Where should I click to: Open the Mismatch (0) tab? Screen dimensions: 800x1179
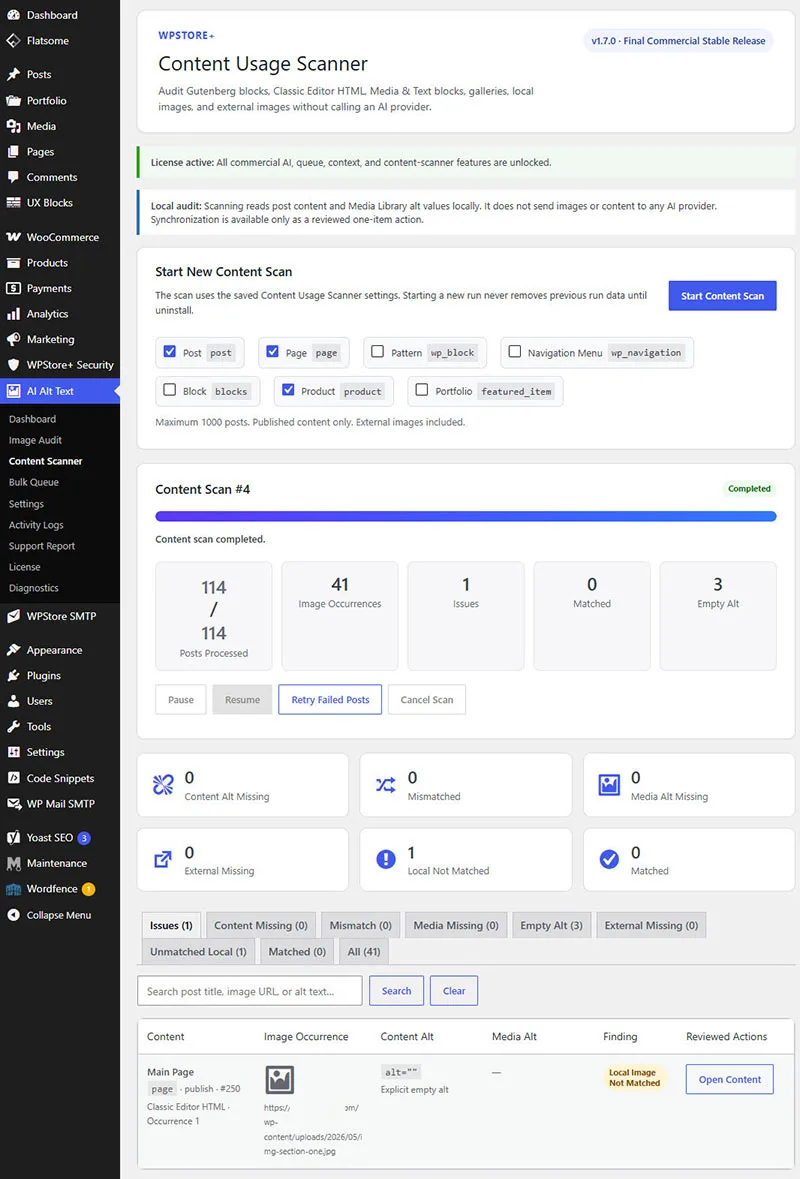[360, 926]
